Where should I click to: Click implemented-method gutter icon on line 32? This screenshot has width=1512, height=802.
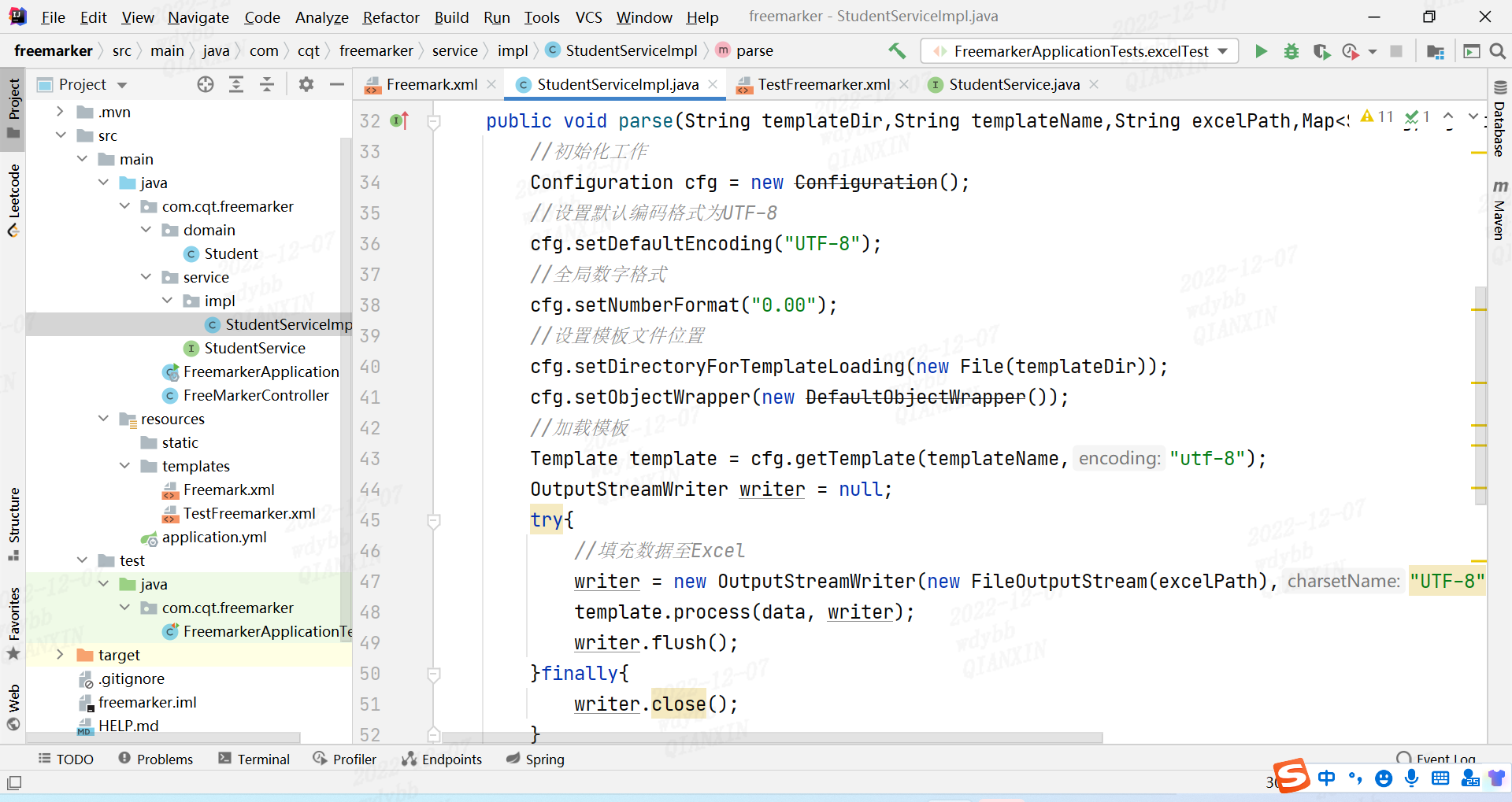[x=400, y=120]
